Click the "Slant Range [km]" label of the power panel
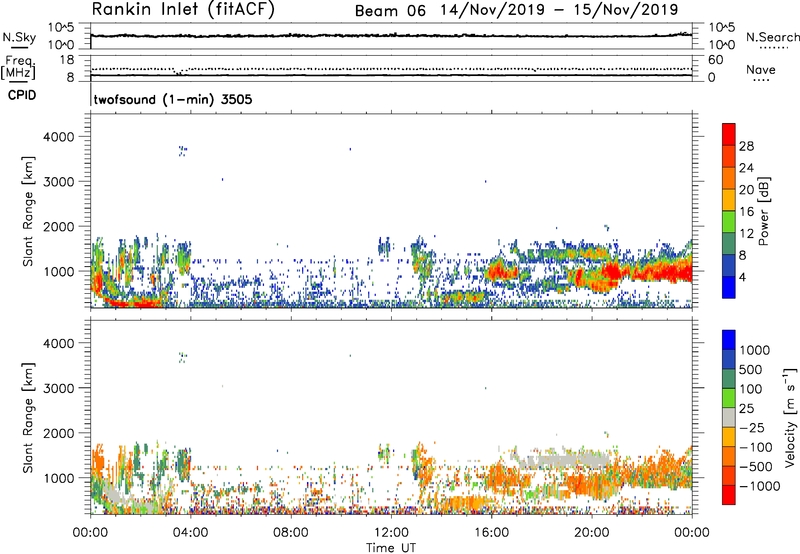The width and height of the screenshot is (800, 554). click(x=28, y=211)
